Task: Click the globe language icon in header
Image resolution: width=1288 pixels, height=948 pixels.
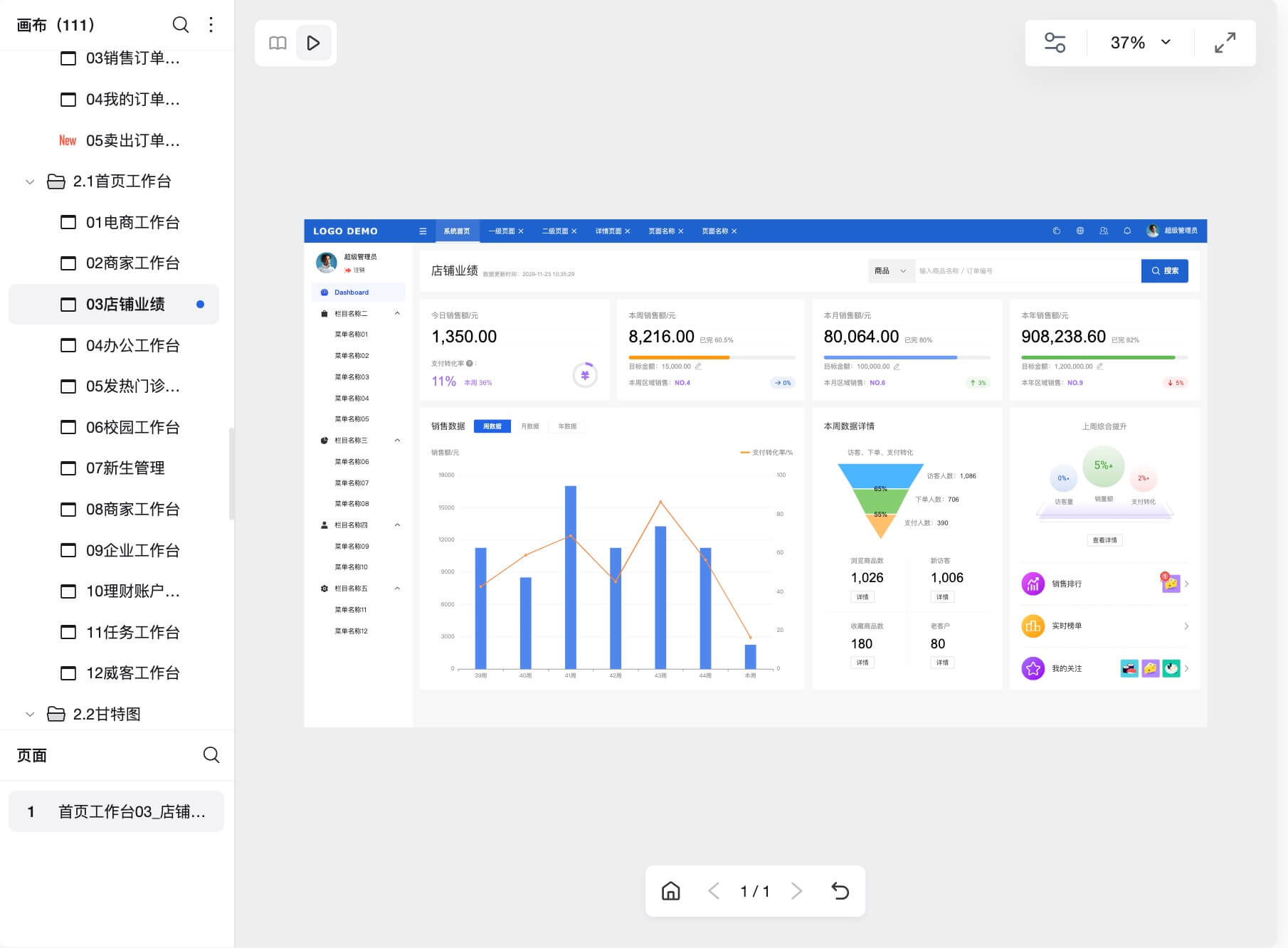Action: (x=1080, y=231)
